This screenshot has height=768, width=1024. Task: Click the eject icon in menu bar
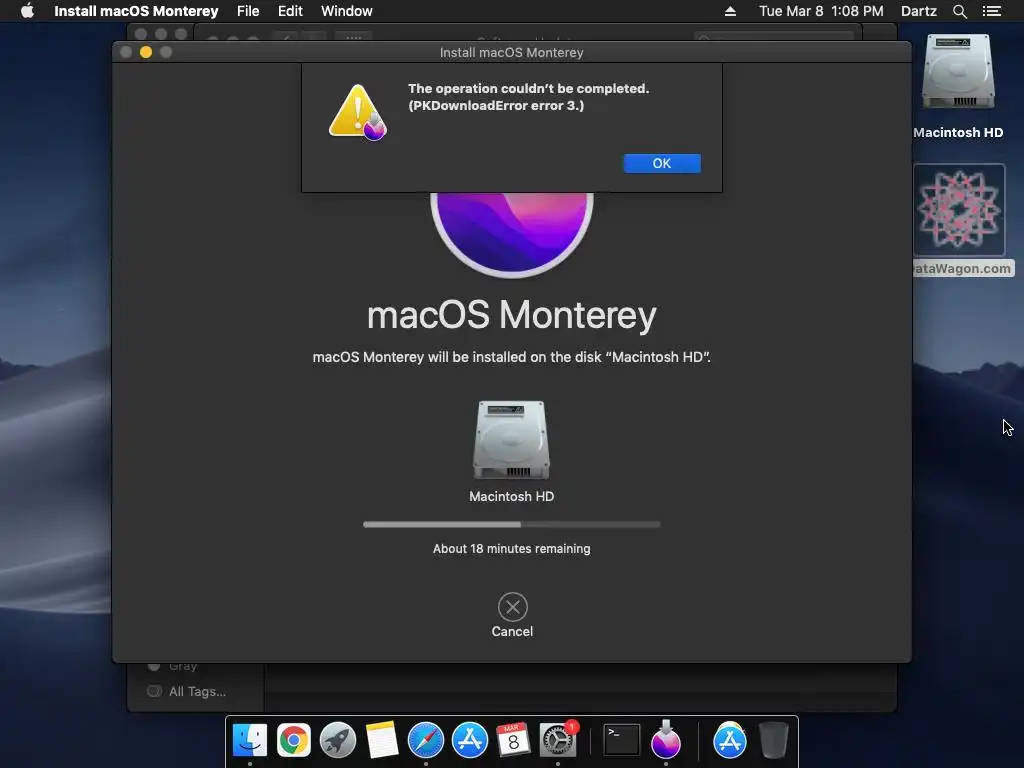730,11
